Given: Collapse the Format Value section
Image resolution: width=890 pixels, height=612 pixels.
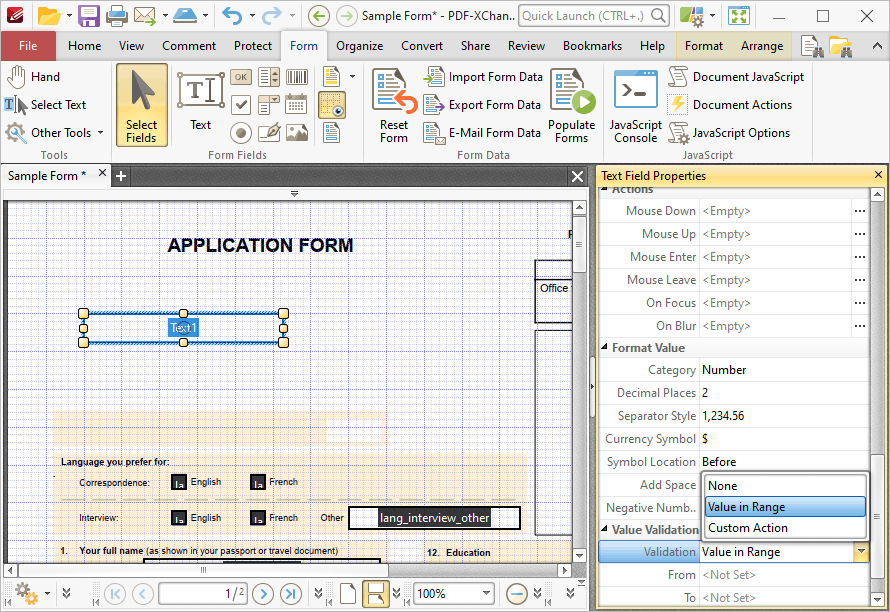Looking at the screenshot, I should click(x=604, y=347).
